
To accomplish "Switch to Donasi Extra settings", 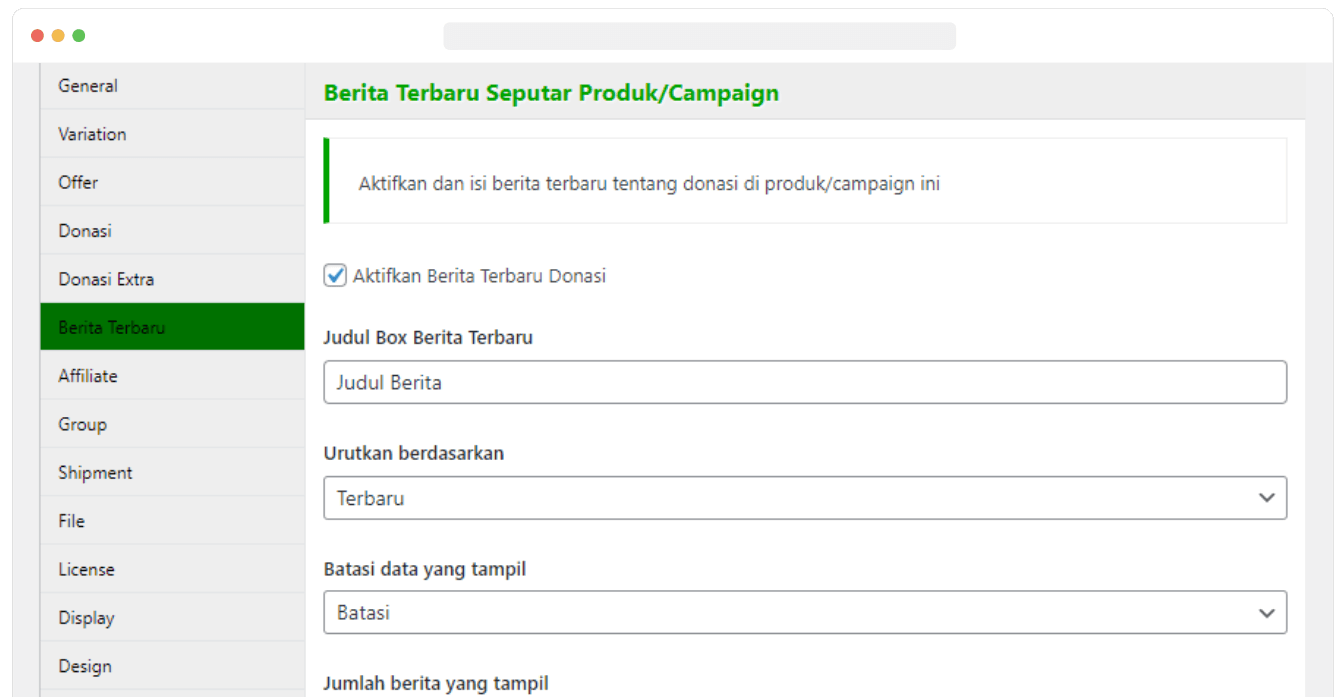I will (106, 279).
